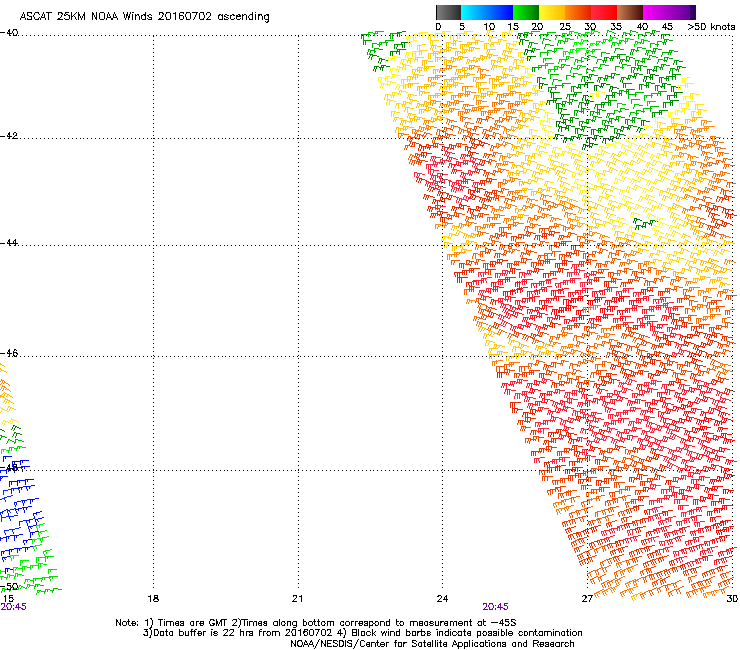Click the '-50' latitude axis label

pyautogui.click(x=9, y=586)
